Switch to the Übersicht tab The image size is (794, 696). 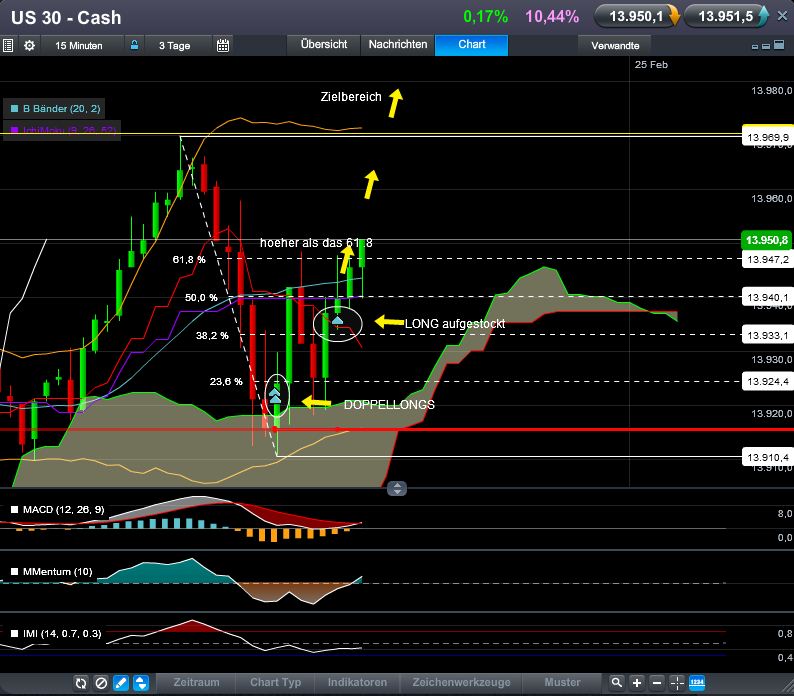point(324,45)
